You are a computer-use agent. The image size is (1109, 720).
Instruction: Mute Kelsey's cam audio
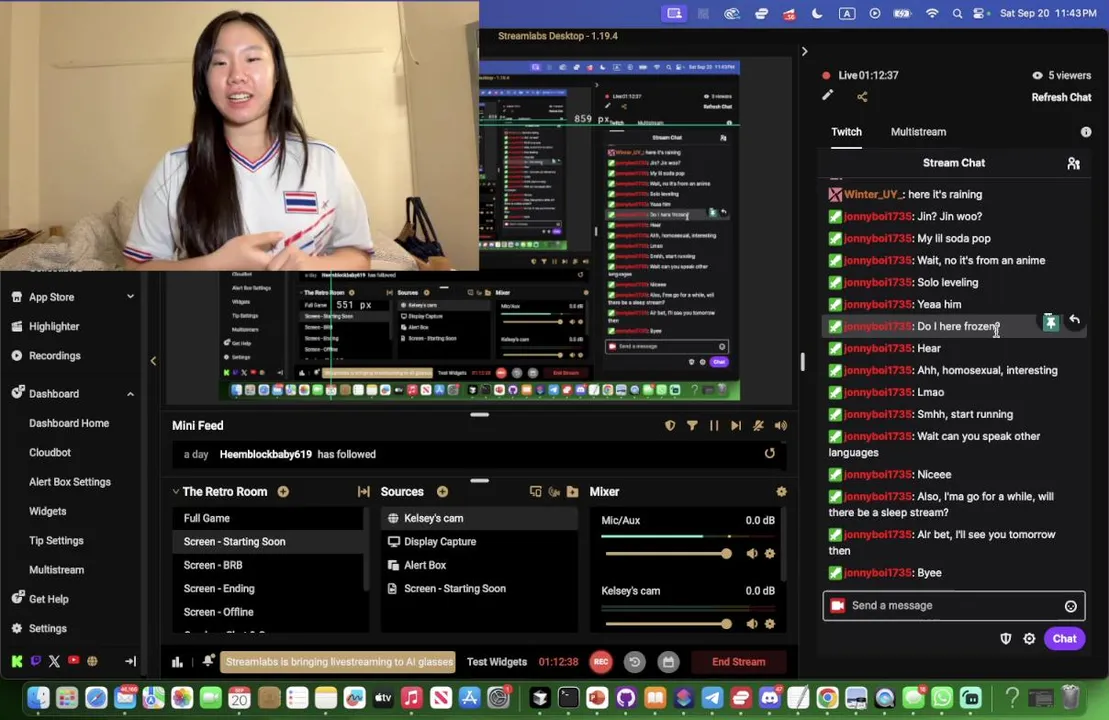coord(752,624)
